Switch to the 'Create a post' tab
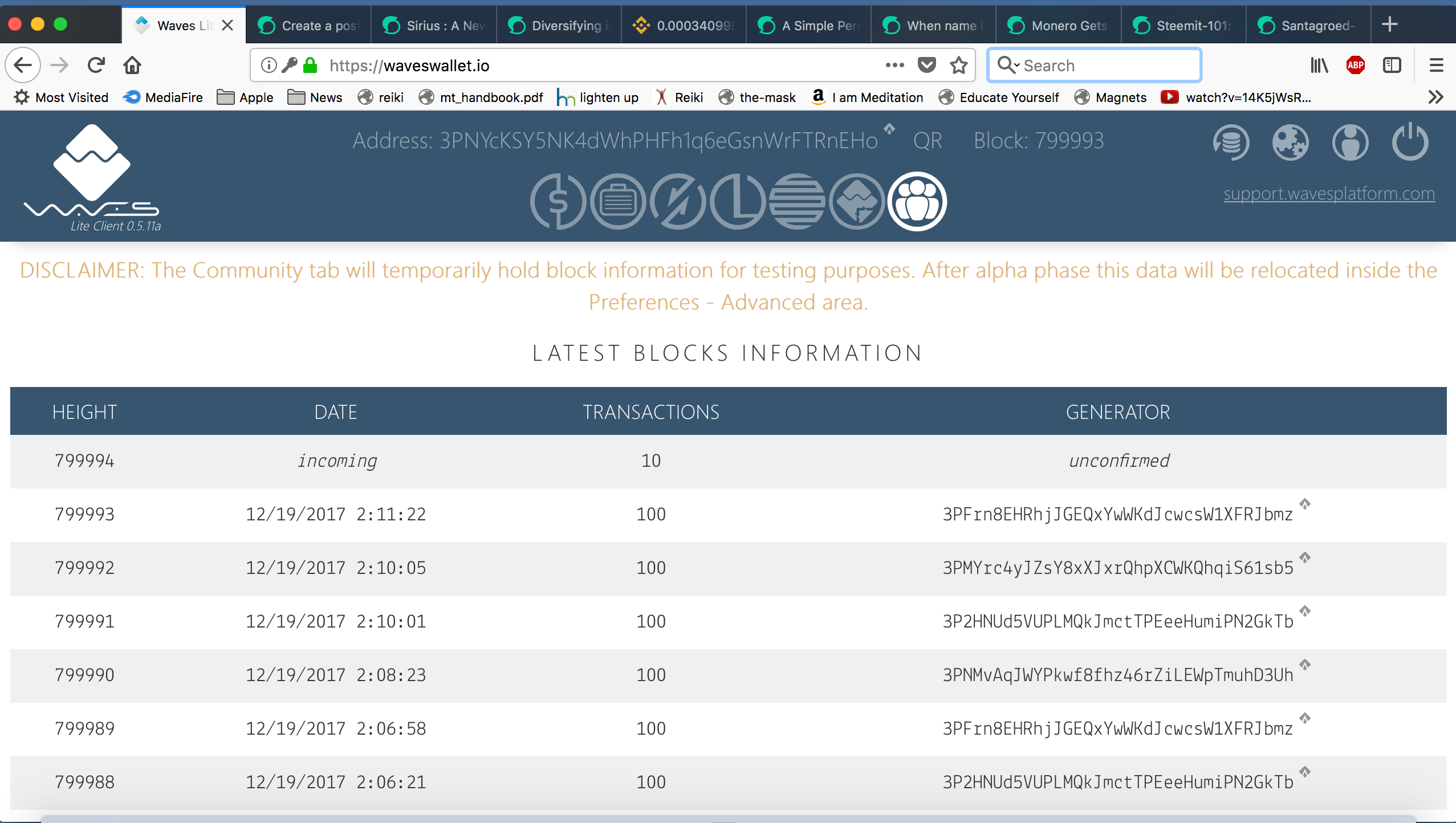 point(308,25)
